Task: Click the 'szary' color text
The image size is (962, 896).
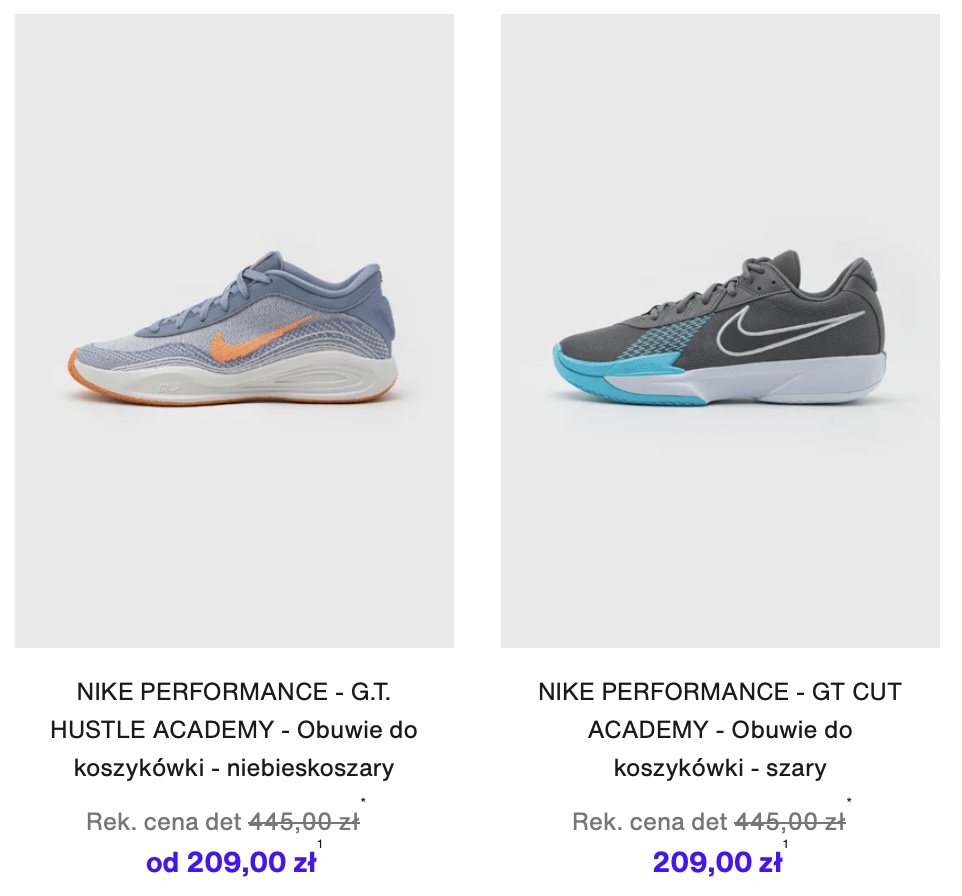Action: [x=796, y=768]
